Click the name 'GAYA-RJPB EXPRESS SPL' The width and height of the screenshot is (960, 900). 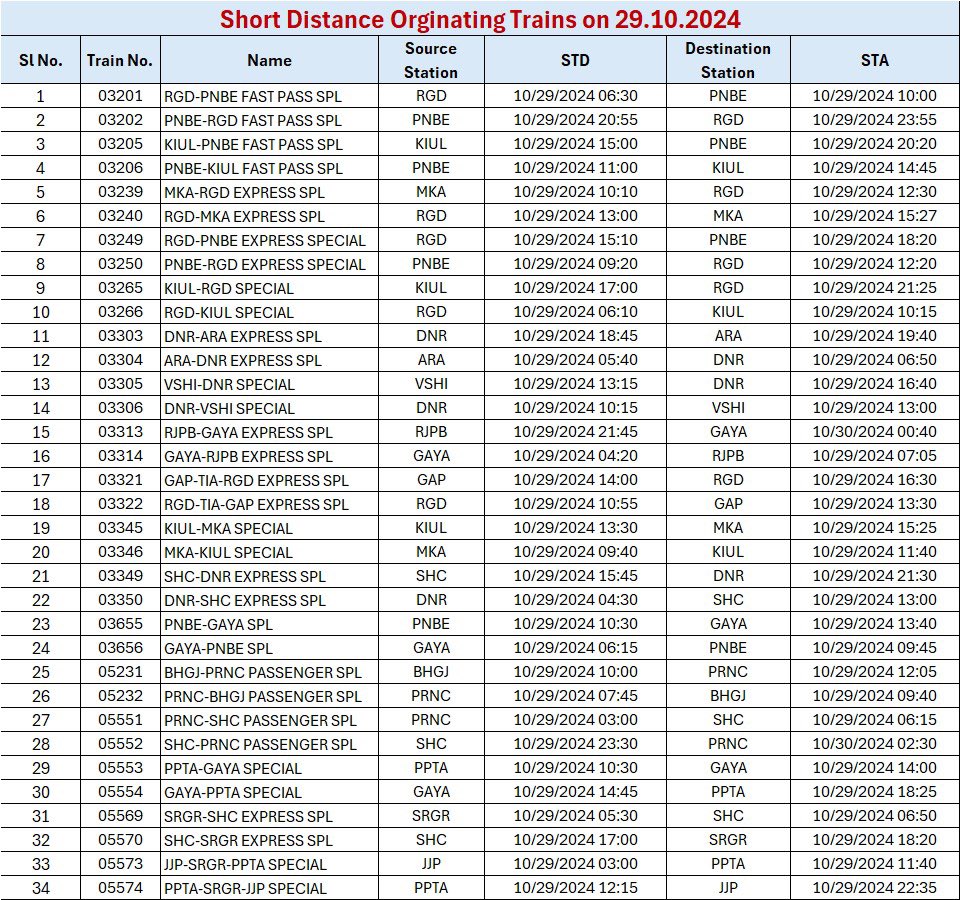(248, 457)
